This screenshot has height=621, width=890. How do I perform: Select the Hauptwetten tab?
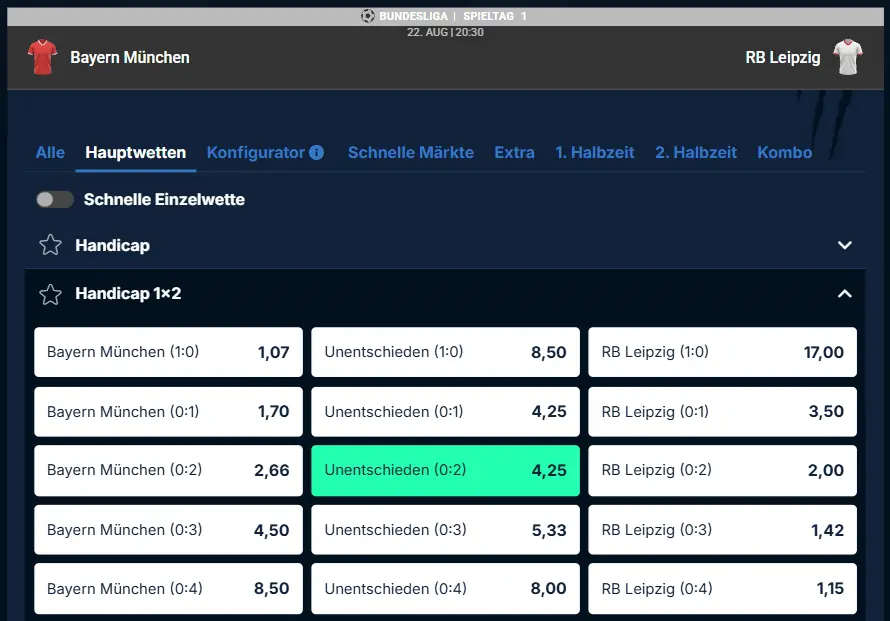[x=136, y=152]
